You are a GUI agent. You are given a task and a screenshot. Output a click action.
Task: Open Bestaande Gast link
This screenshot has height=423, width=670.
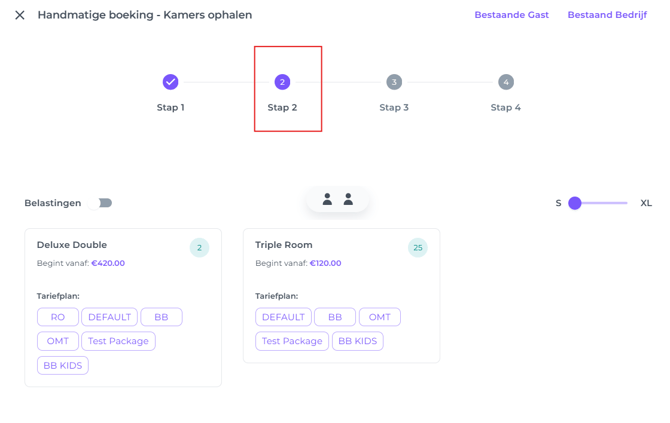coord(511,15)
